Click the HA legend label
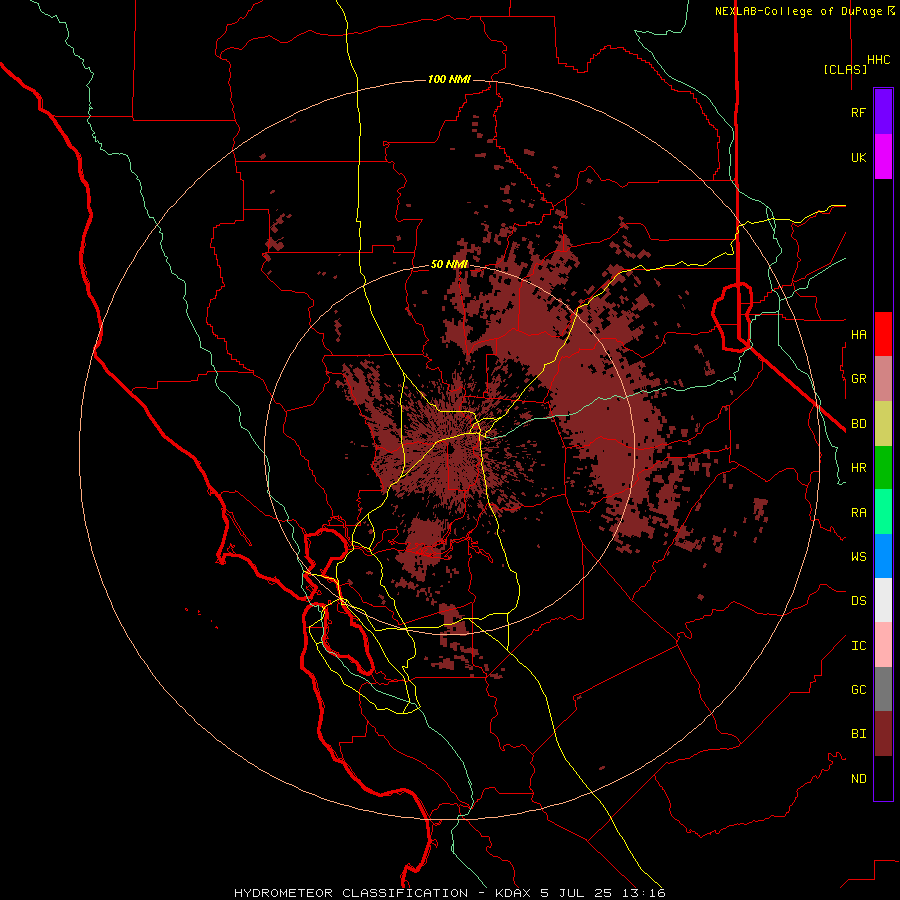Viewport: 900px width, 900px height. pyautogui.click(x=858, y=334)
